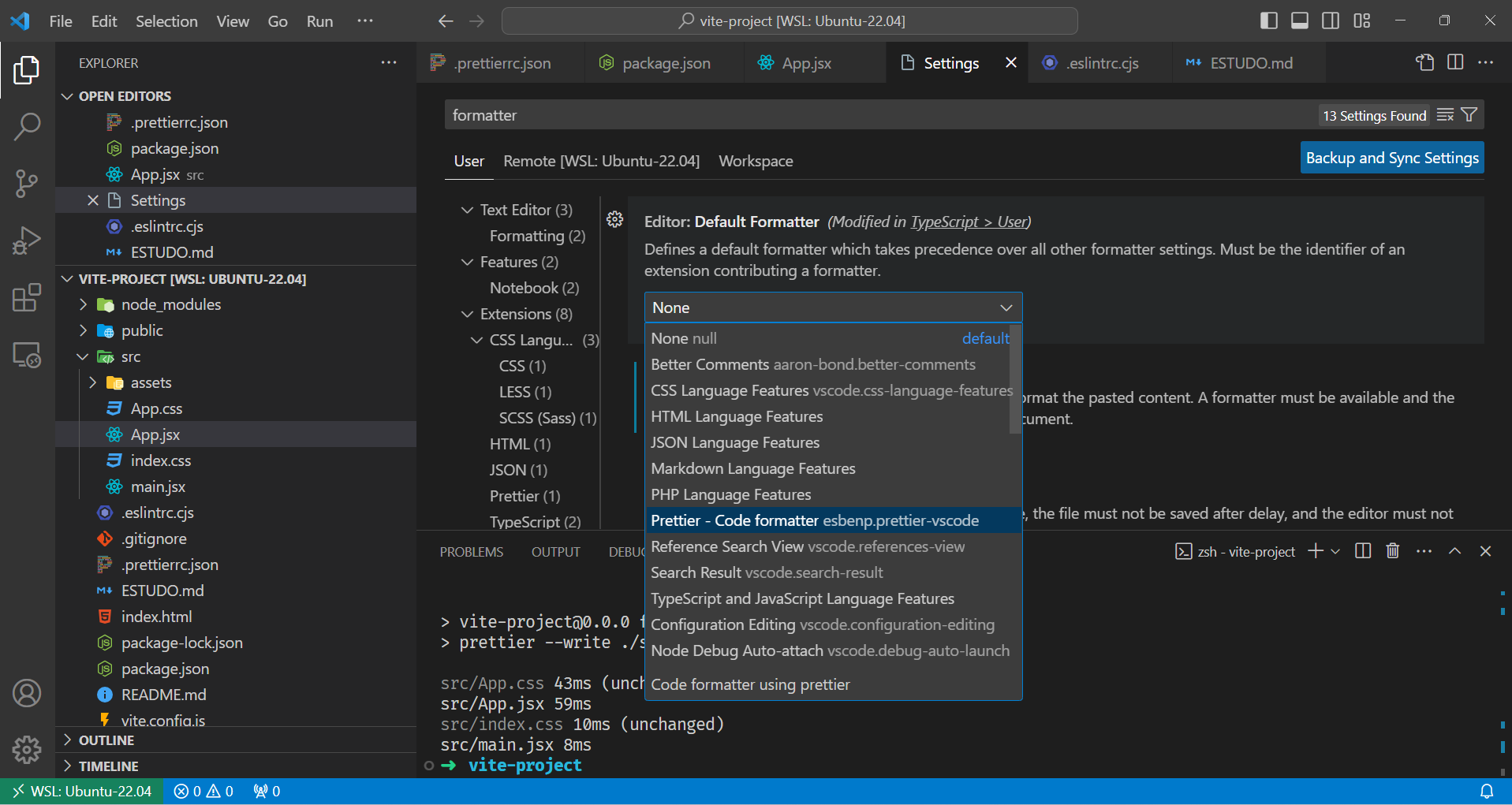Open the Extensions view
The image size is (1512, 805).
coord(27,298)
